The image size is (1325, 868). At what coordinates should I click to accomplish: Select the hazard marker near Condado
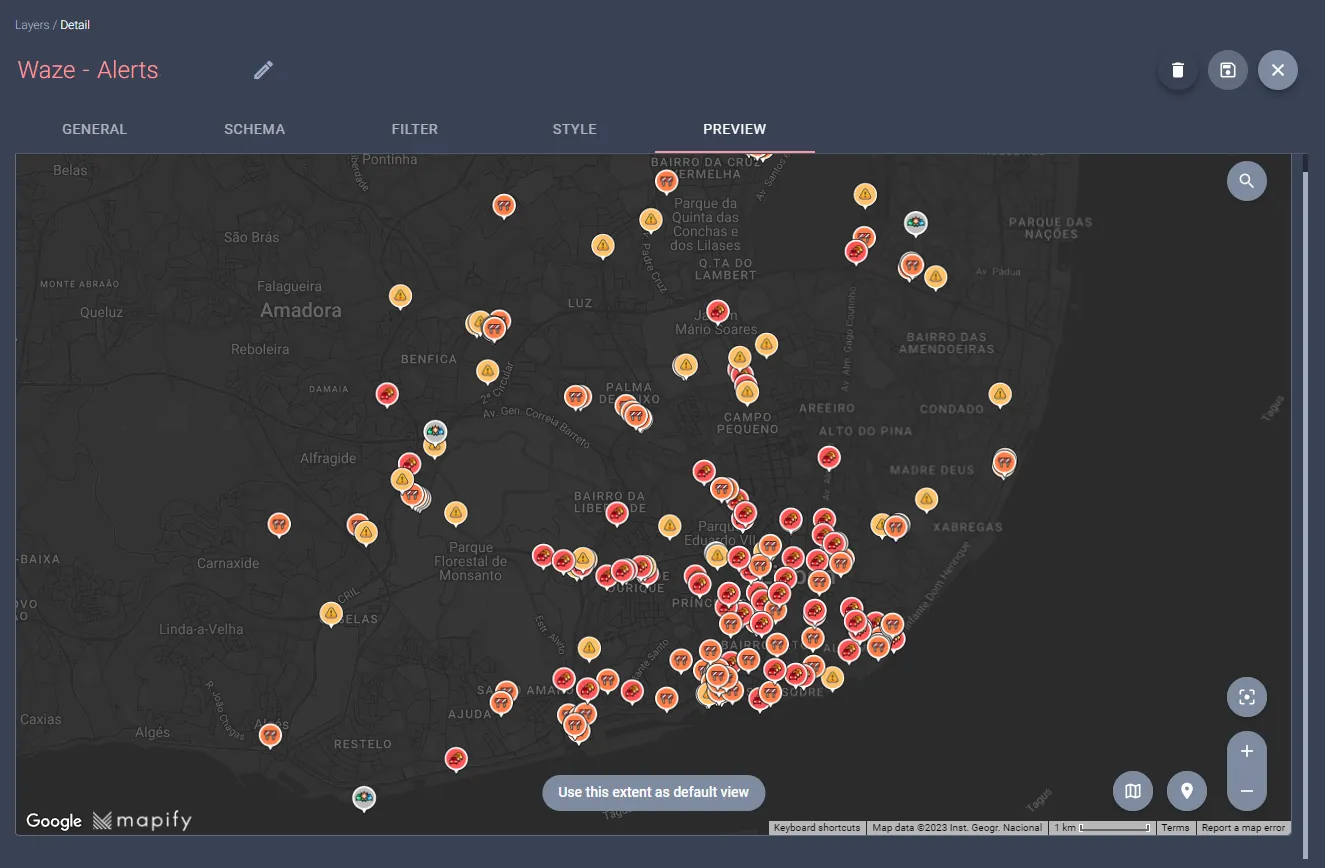pyautogui.click(x=1000, y=394)
